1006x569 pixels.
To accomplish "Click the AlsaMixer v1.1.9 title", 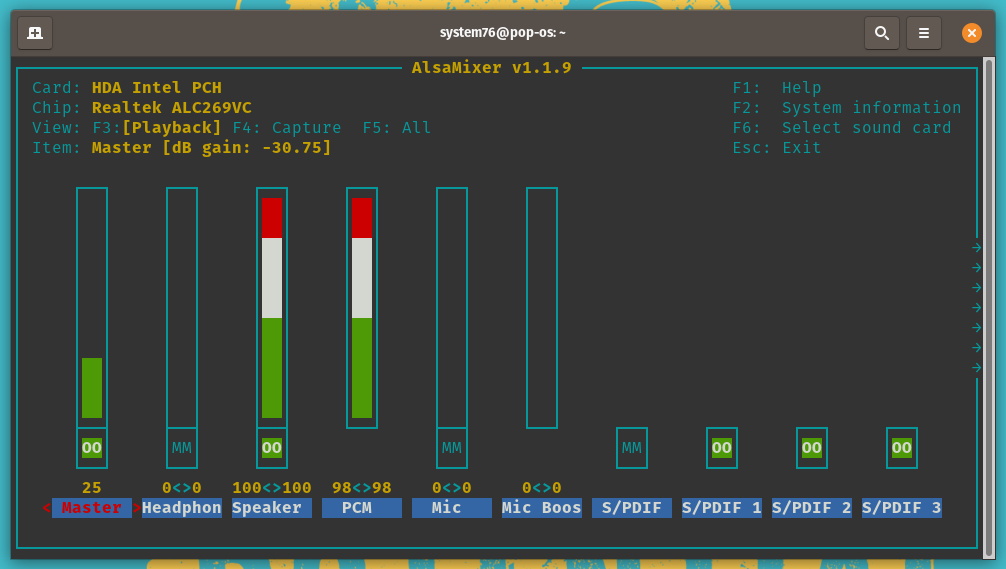I will click(x=491, y=67).
